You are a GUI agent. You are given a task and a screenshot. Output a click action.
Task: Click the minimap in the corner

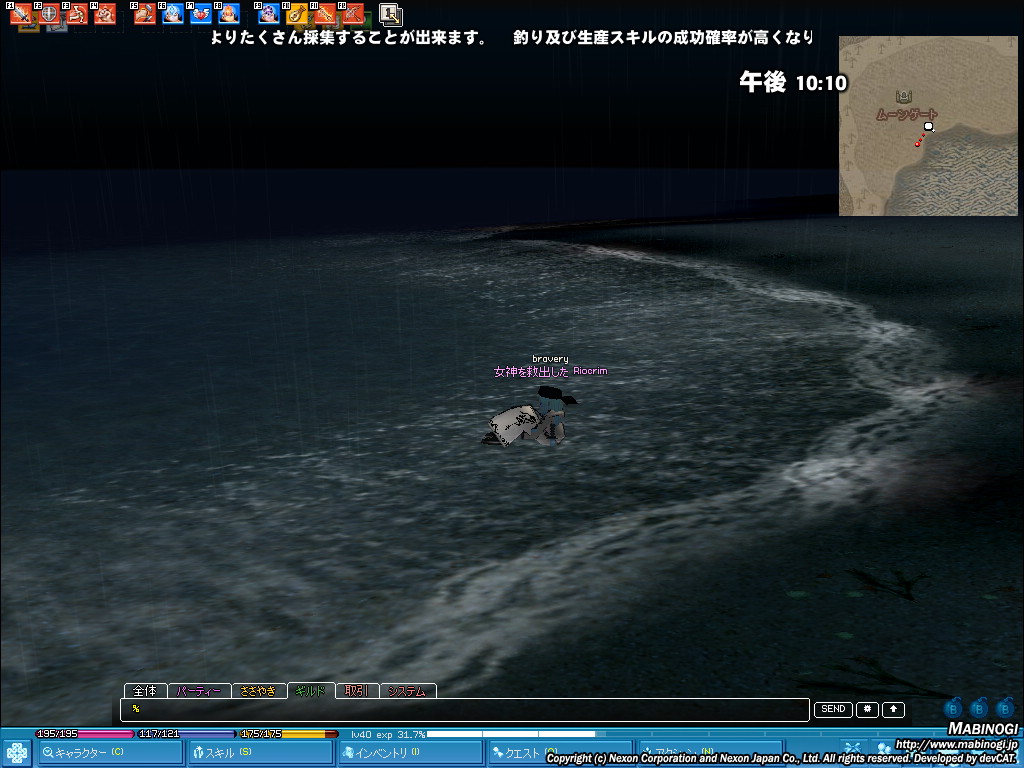point(928,126)
